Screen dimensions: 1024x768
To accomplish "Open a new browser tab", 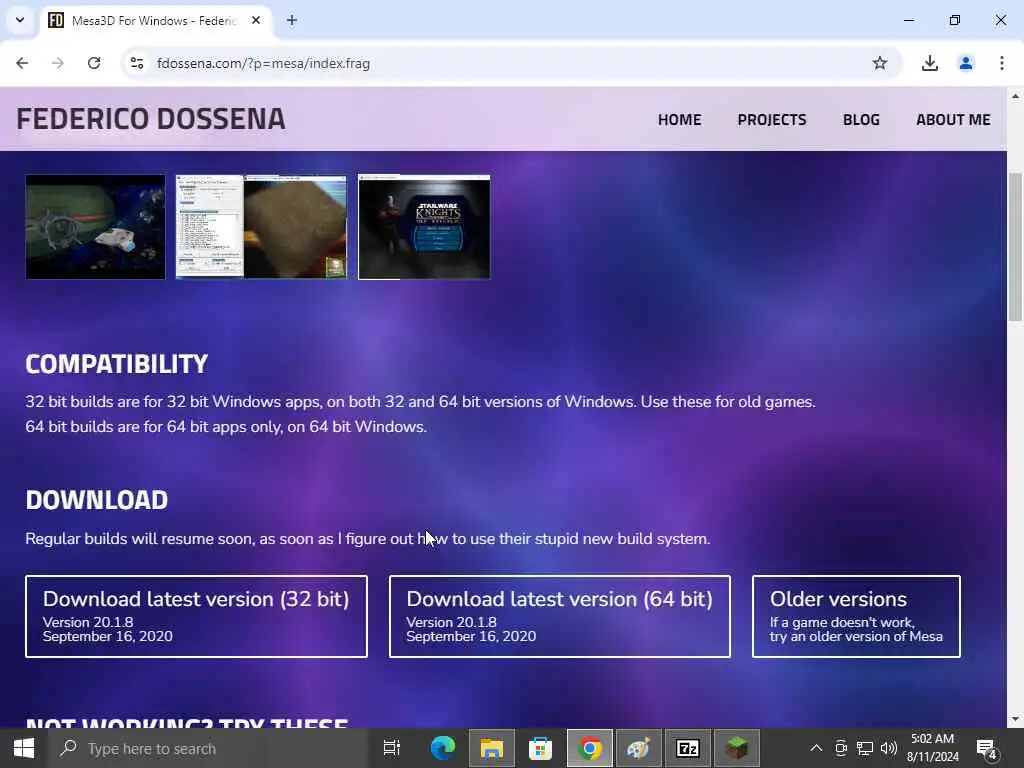I will [x=292, y=21].
